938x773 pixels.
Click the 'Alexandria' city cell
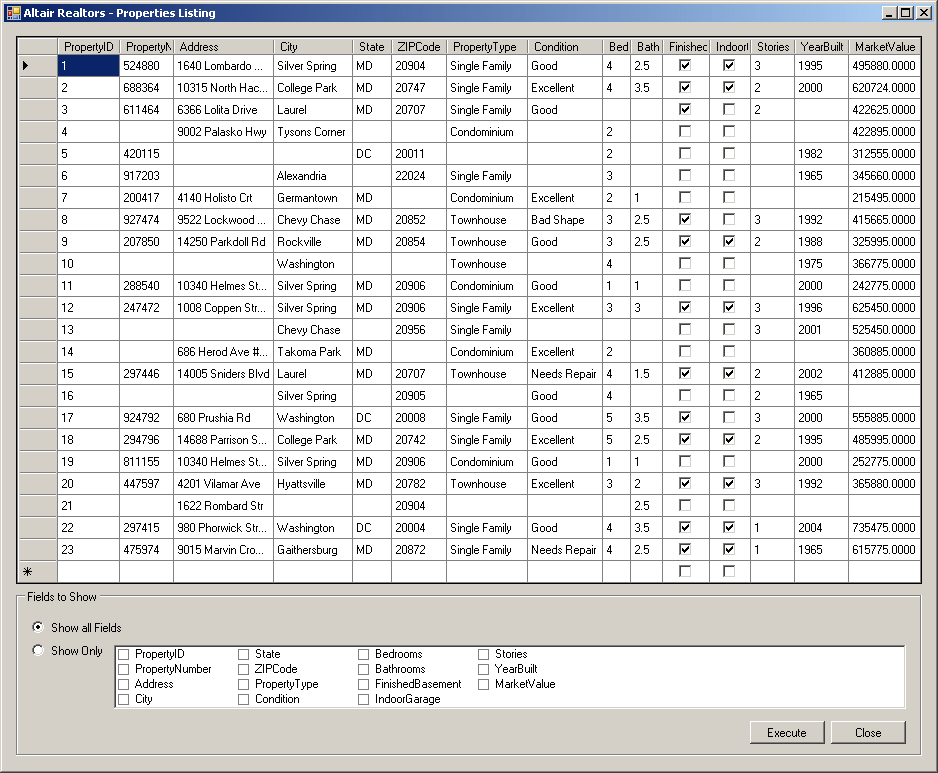313,176
